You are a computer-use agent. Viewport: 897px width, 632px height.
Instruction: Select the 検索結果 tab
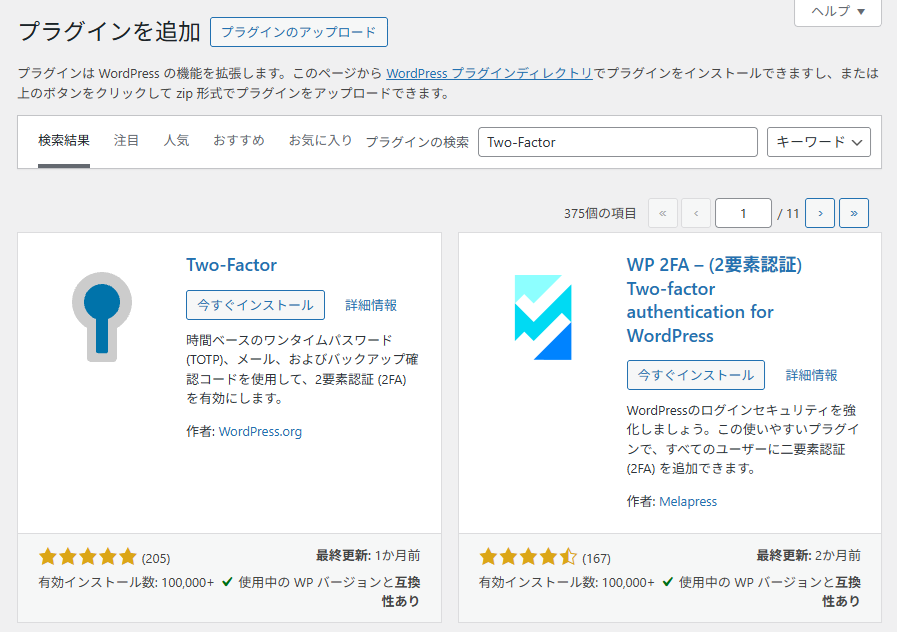[64, 141]
